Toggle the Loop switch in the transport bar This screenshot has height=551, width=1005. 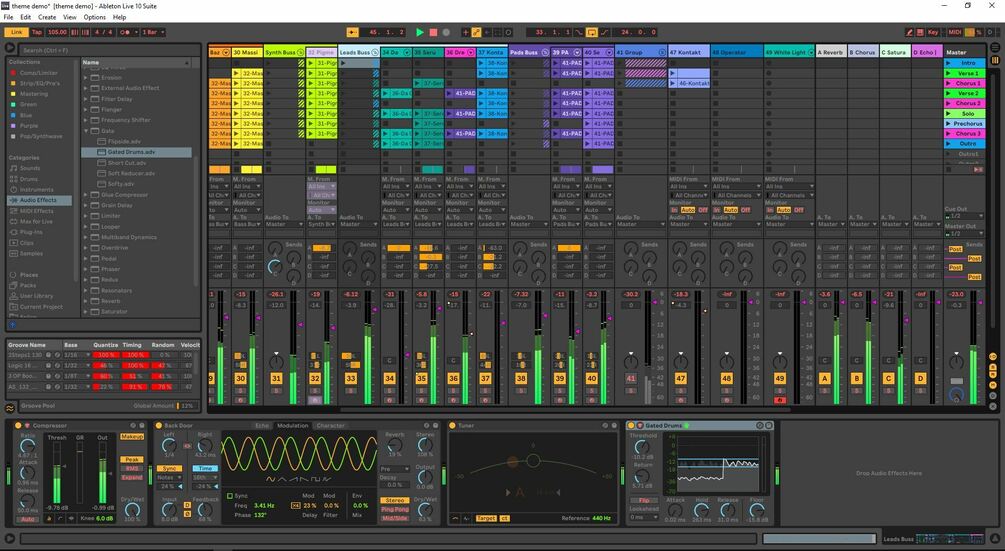[592, 32]
